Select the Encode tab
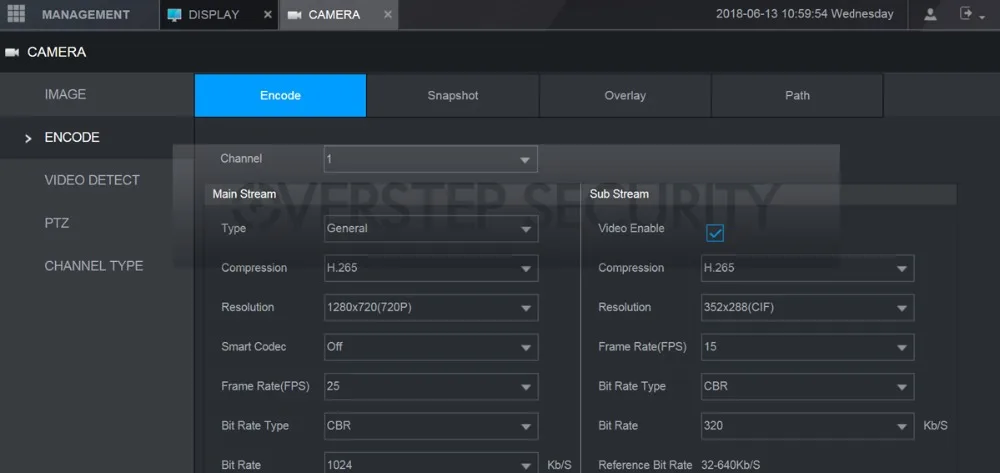 click(281, 96)
